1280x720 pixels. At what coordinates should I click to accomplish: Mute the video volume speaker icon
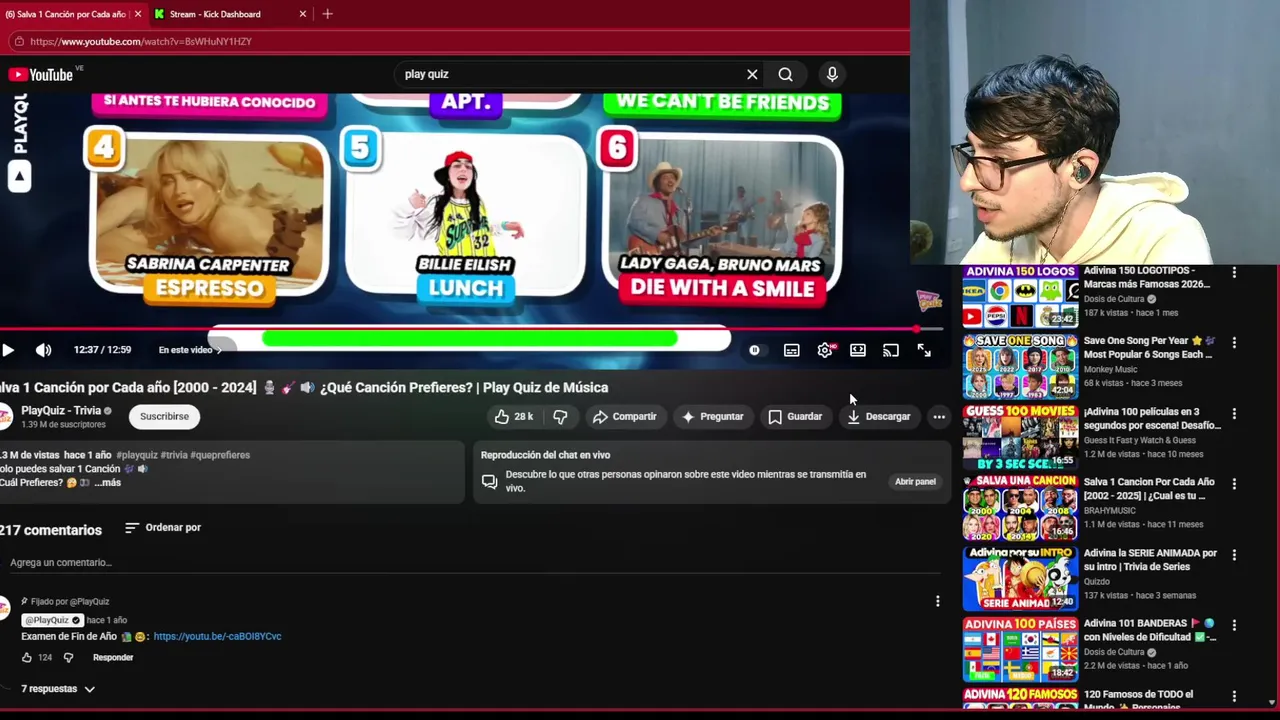43,350
